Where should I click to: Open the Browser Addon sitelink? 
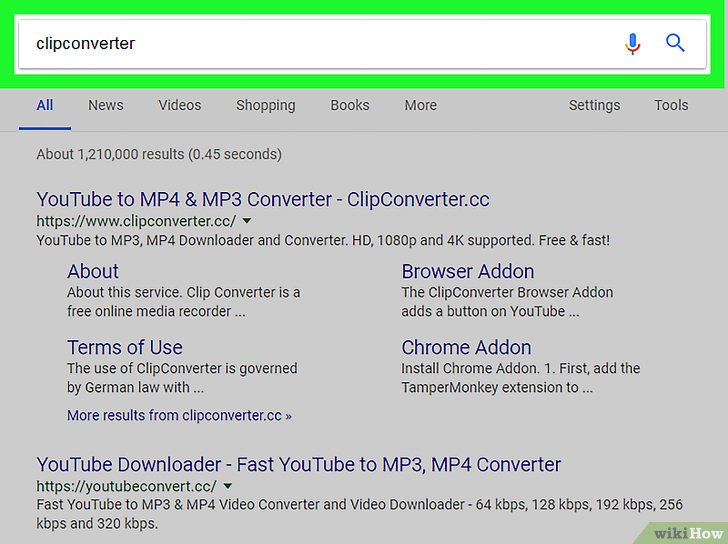coord(467,271)
